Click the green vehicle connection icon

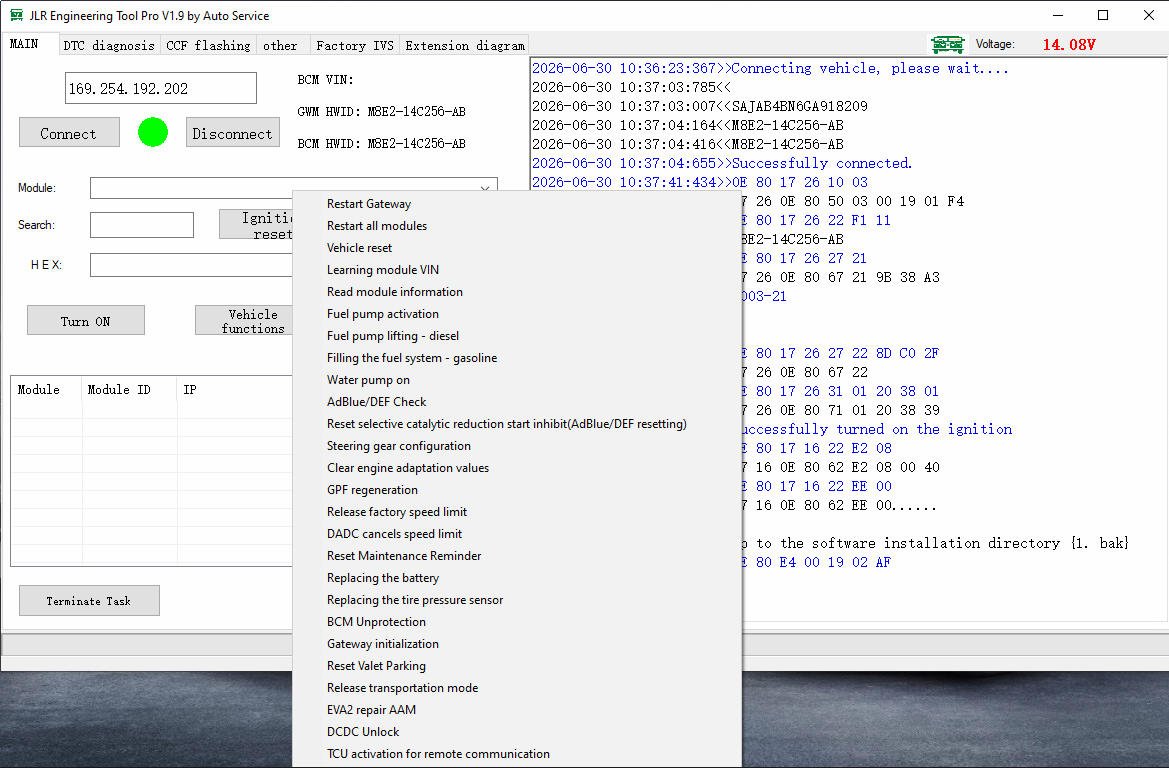(x=948, y=45)
